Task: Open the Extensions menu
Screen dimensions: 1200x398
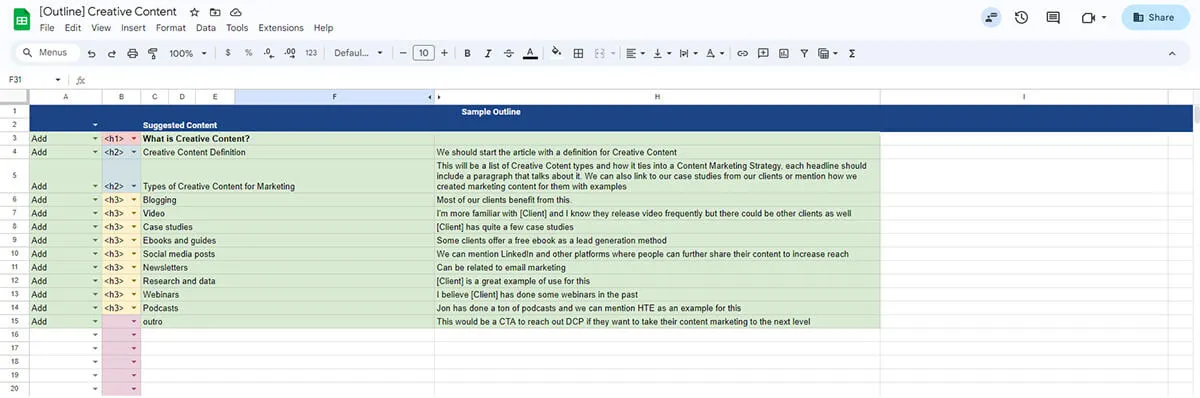Action: (x=281, y=28)
